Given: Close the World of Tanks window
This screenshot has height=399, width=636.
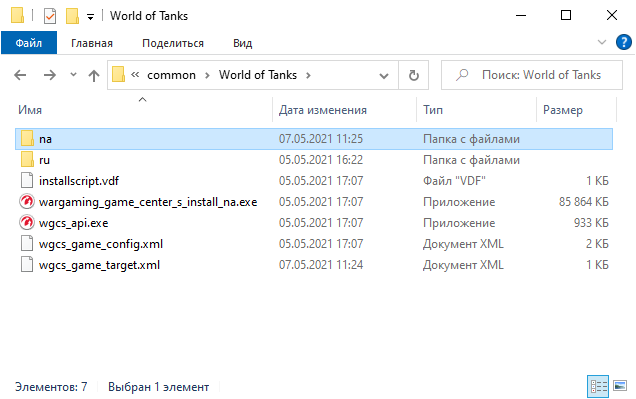Looking at the screenshot, I should pyautogui.click(x=612, y=15).
